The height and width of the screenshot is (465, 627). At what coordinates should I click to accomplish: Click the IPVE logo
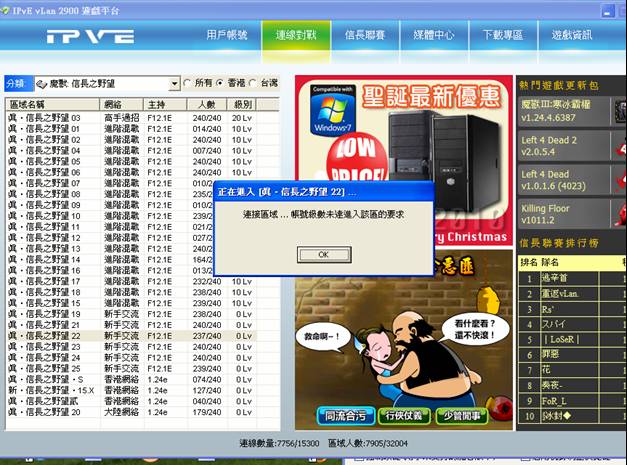(x=90, y=36)
